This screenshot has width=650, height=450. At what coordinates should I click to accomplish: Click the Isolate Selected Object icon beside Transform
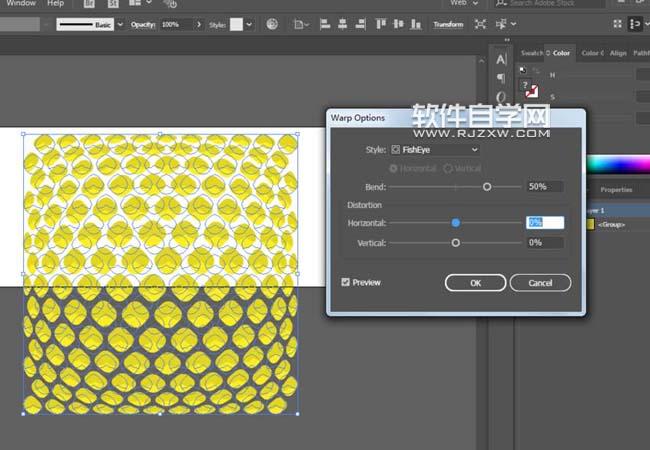coord(481,24)
